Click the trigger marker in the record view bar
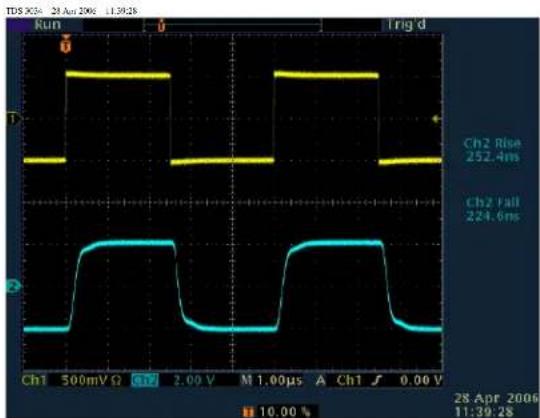Viewport: 540px width, 418px height. click(x=161, y=26)
